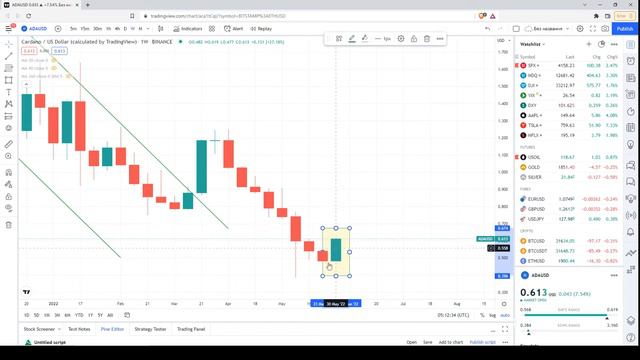Select the ETHUSD row in watchlist
The height and width of the screenshot is (360, 640).
569,261
